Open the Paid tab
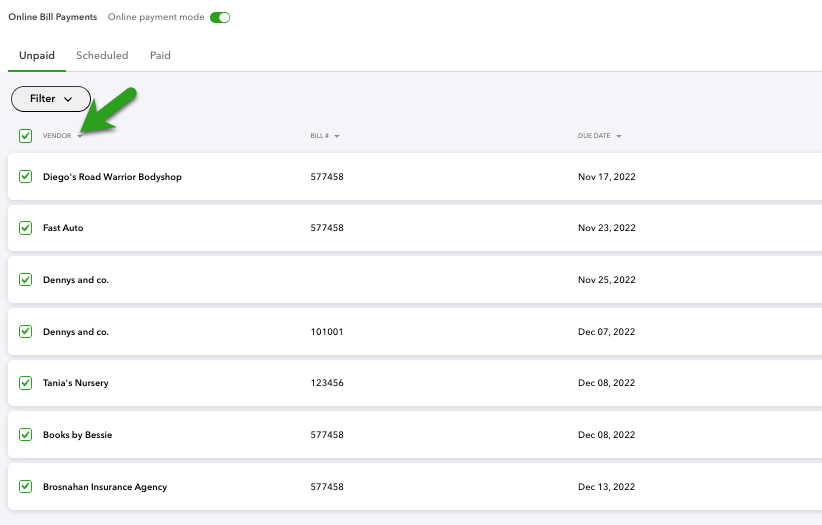This screenshot has width=822, height=525. [x=160, y=56]
